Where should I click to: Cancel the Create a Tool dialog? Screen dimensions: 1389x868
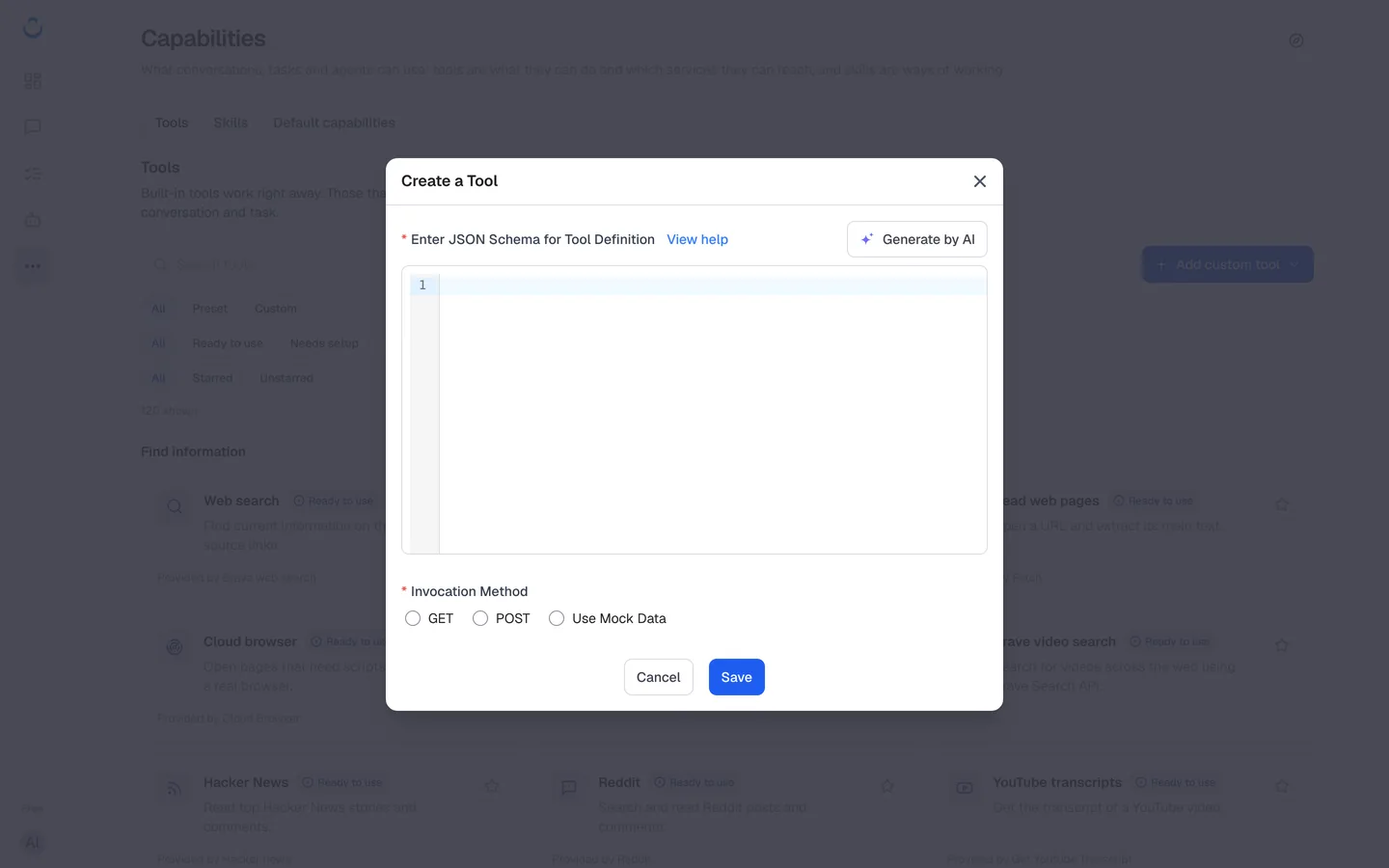[x=659, y=677]
